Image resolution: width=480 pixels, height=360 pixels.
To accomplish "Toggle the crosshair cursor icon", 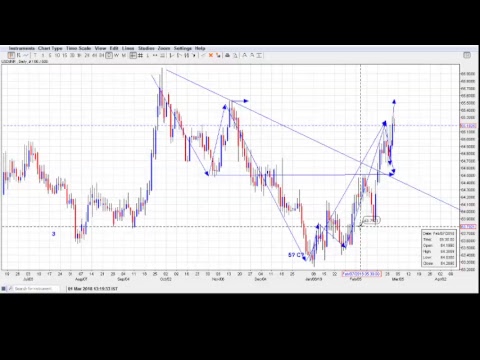I will [x=133, y=55].
